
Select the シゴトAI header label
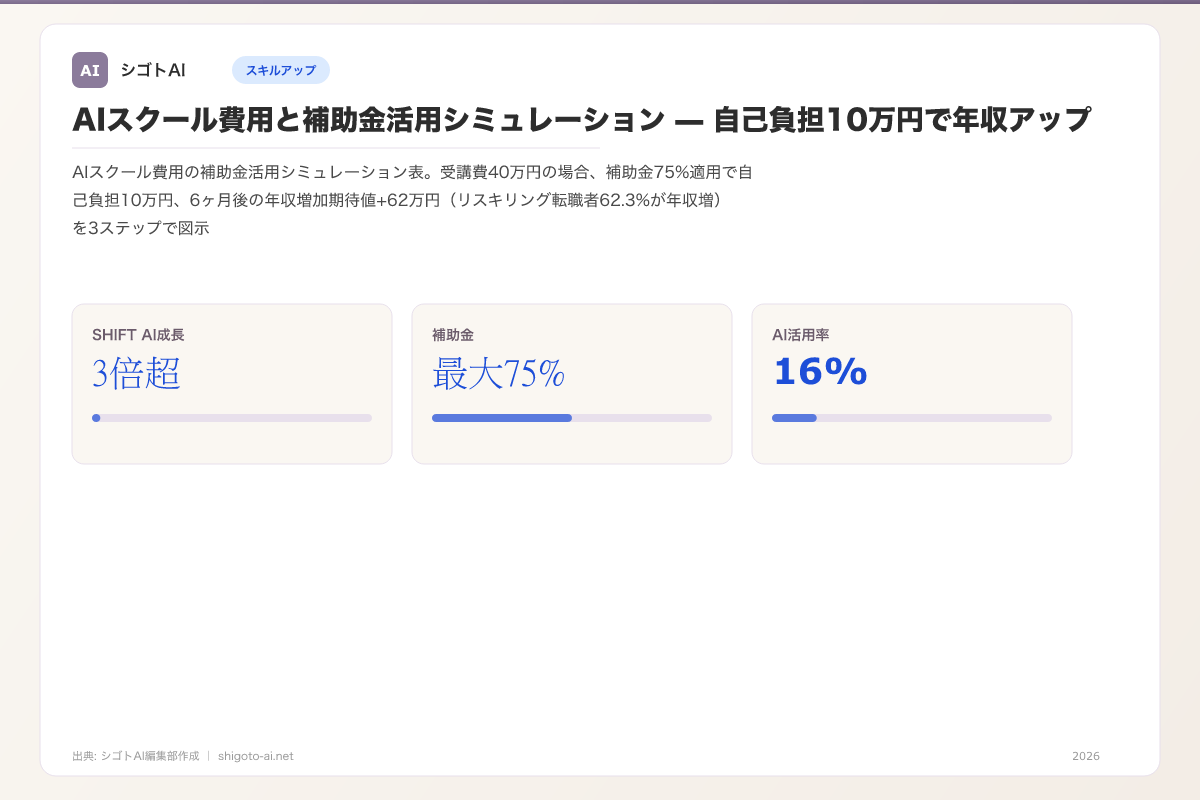pos(152,70)
